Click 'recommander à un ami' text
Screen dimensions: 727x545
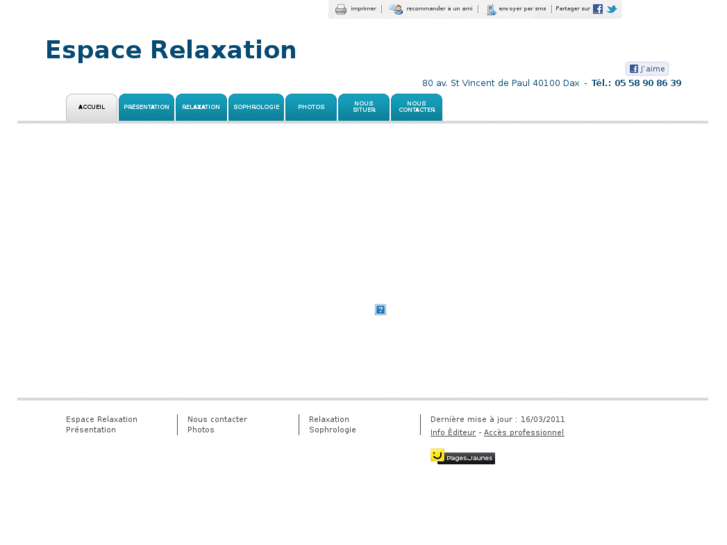pyautogui.click(x=439, y=8)
